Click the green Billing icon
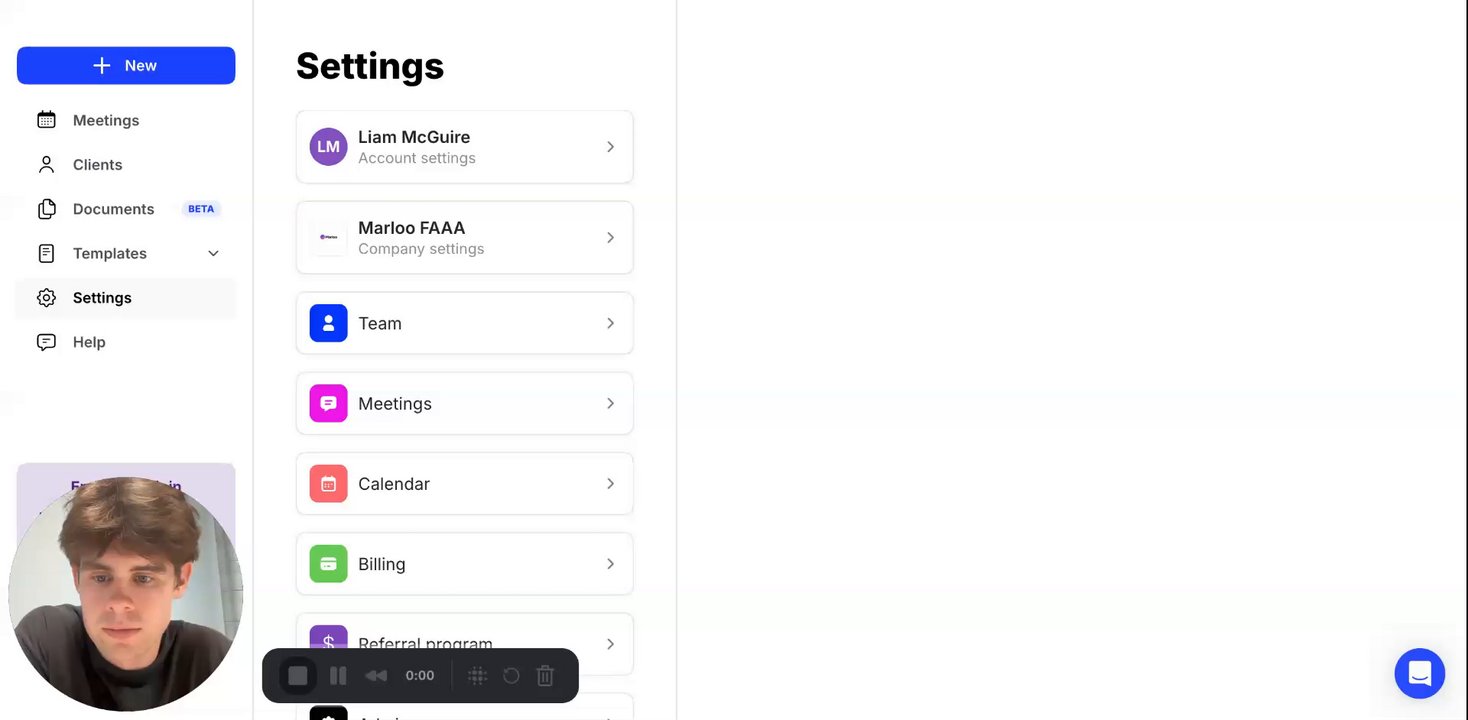This screenshot has height=720, width=1468. click(x=328, y=564)
